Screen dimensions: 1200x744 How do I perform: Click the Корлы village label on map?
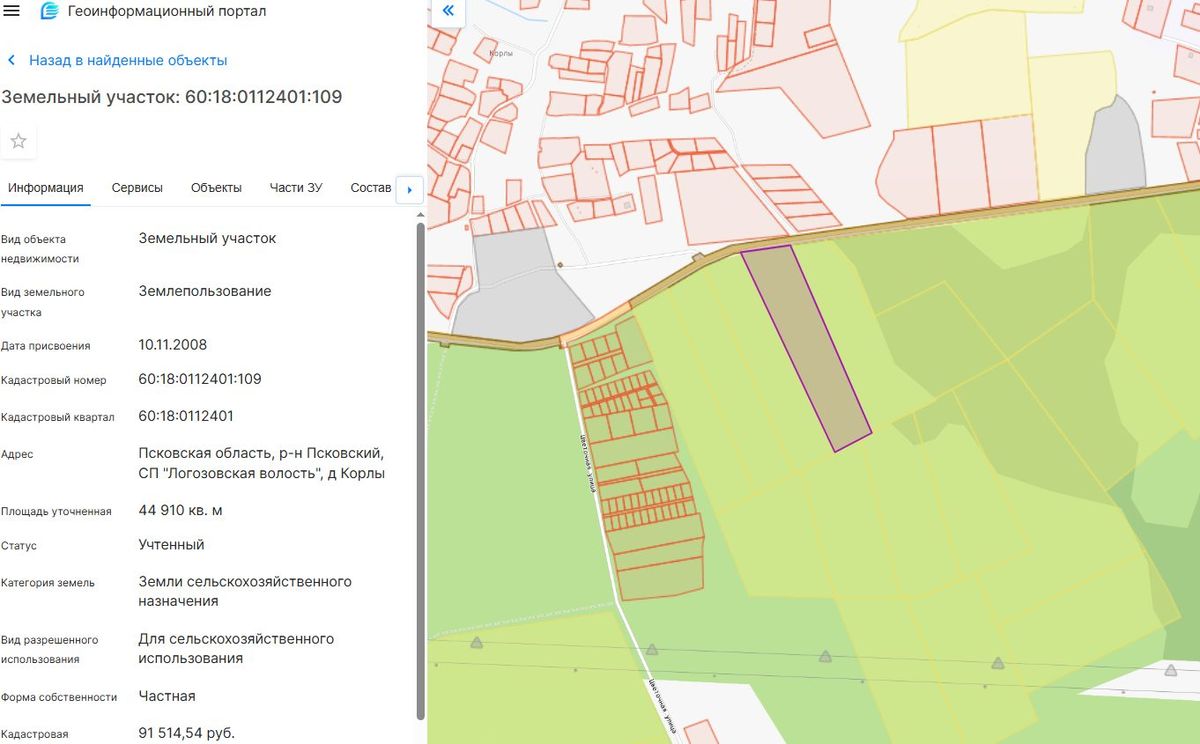tap(500, 53)
